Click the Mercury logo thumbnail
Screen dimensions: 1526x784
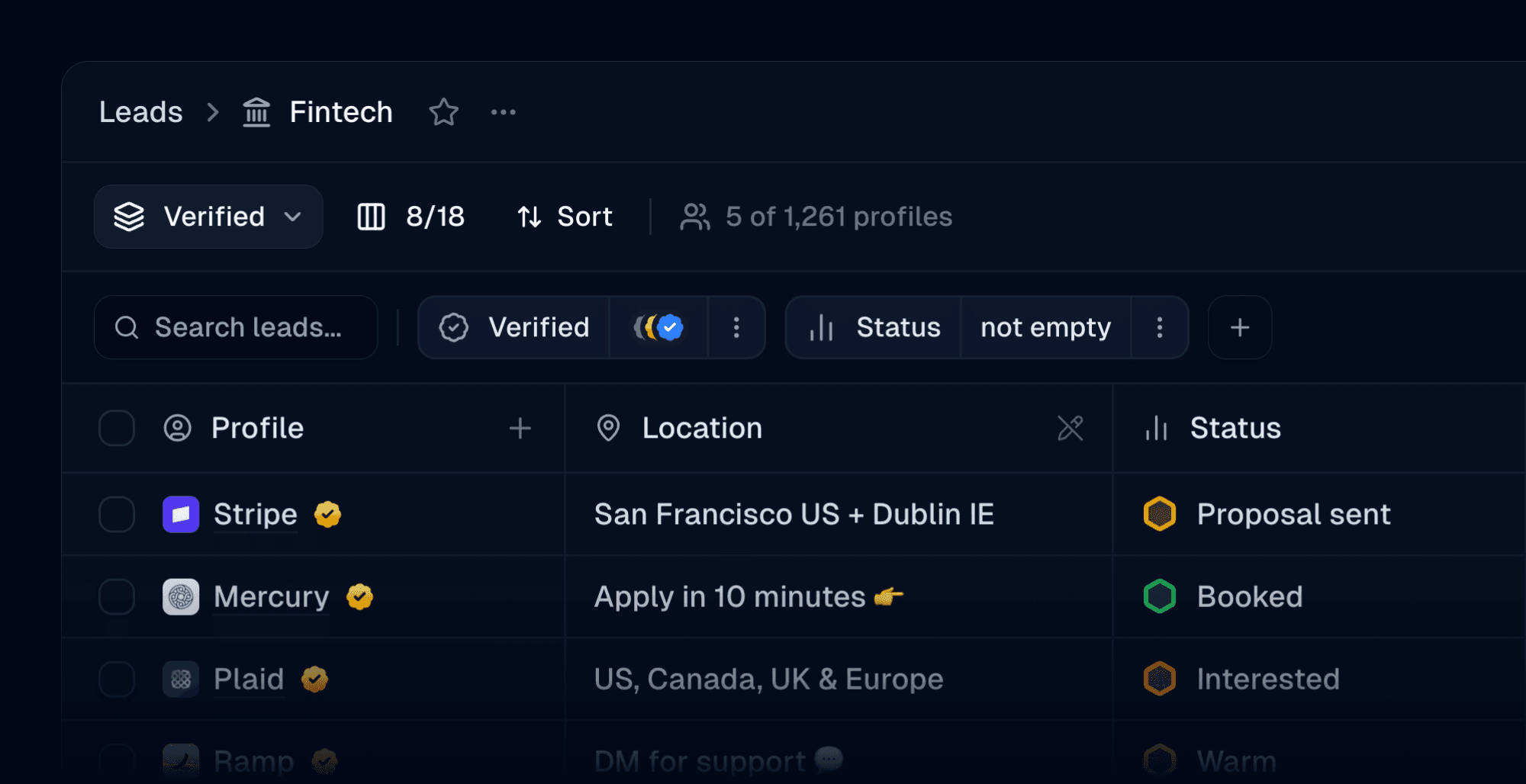coord(181,596)
